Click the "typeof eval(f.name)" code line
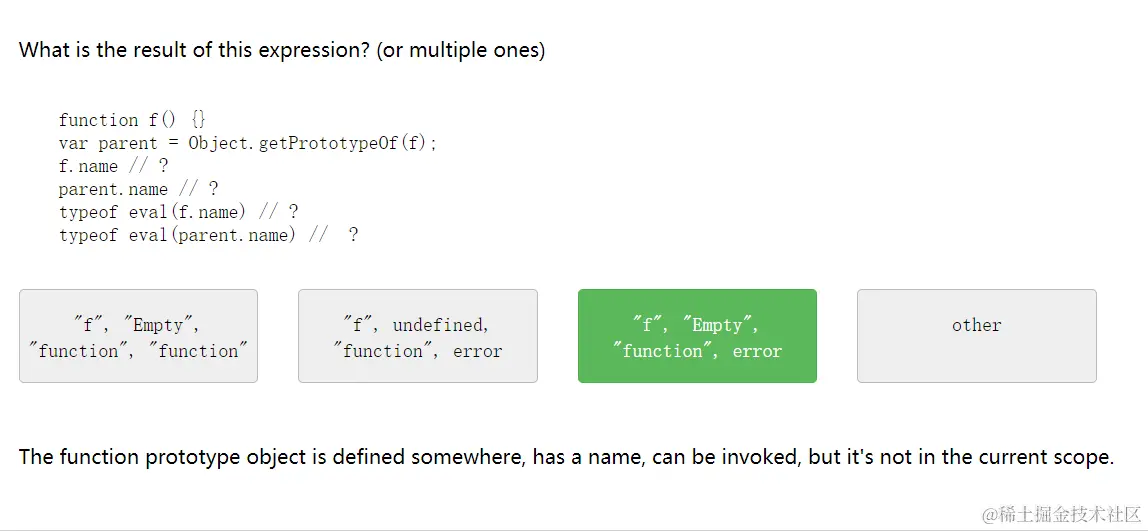This screenshot has height=531, width=1148. 178,212
